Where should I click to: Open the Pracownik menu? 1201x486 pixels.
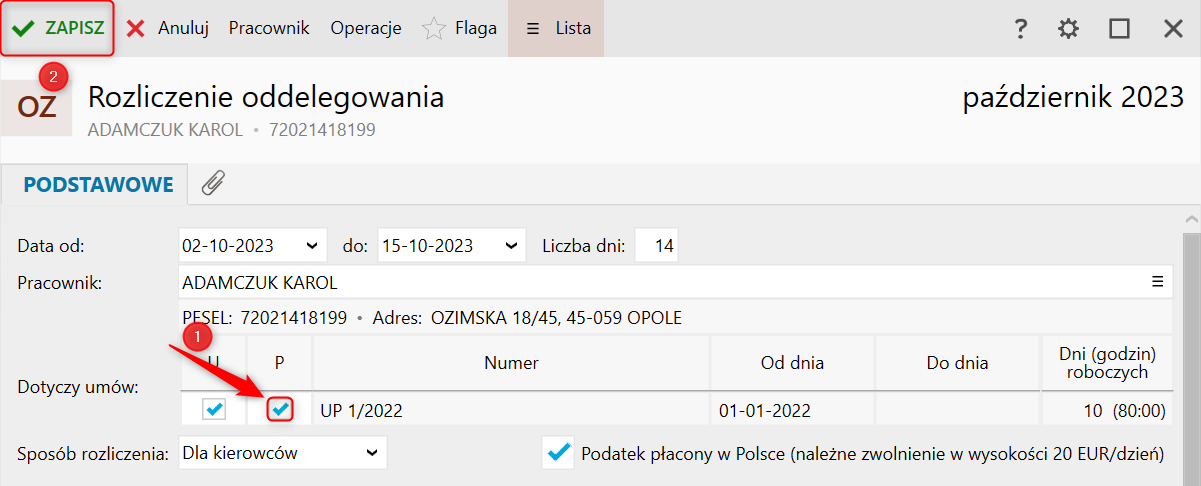pos(269,28)
